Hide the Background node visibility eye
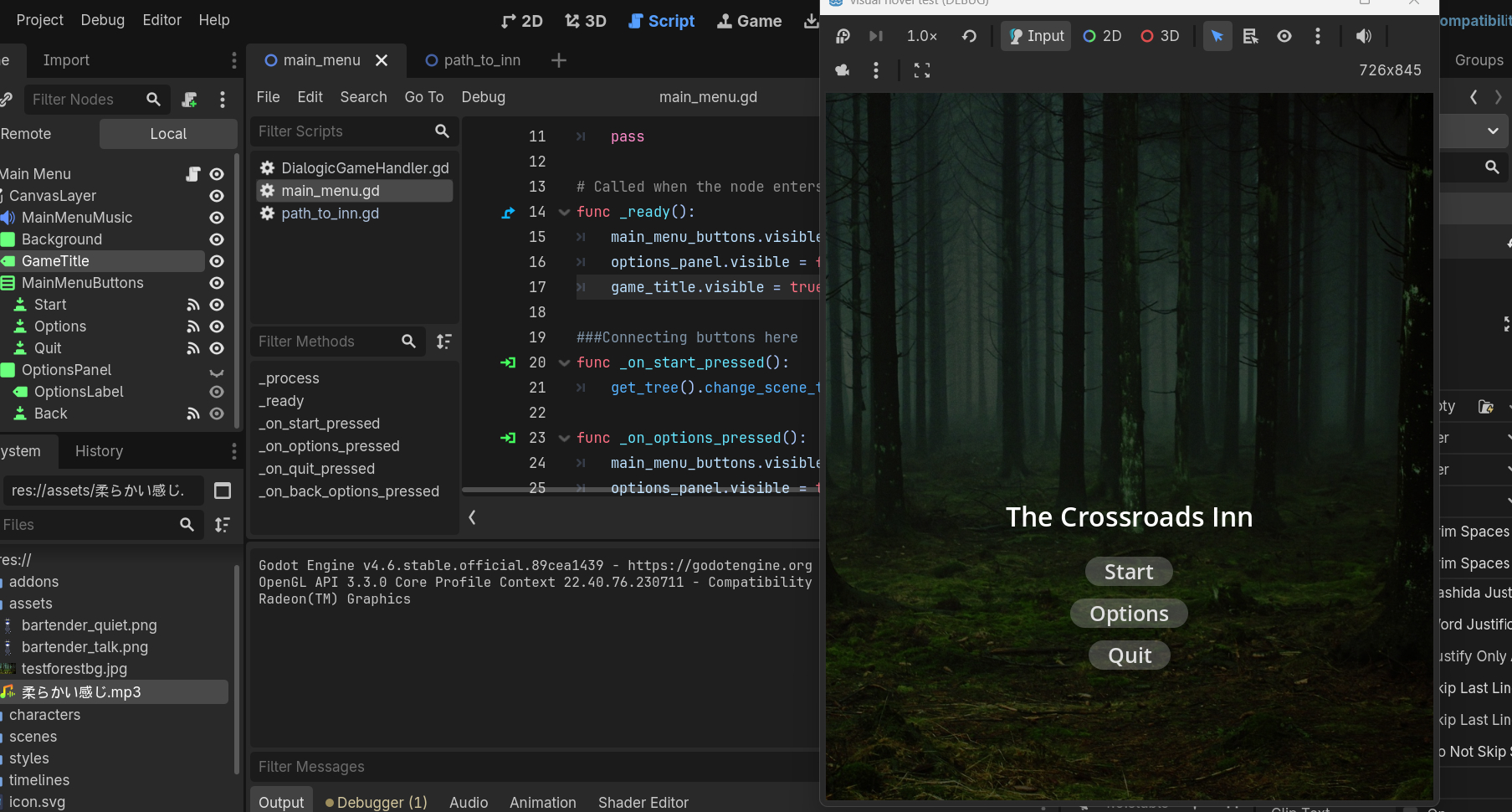 tap(217, 239)
